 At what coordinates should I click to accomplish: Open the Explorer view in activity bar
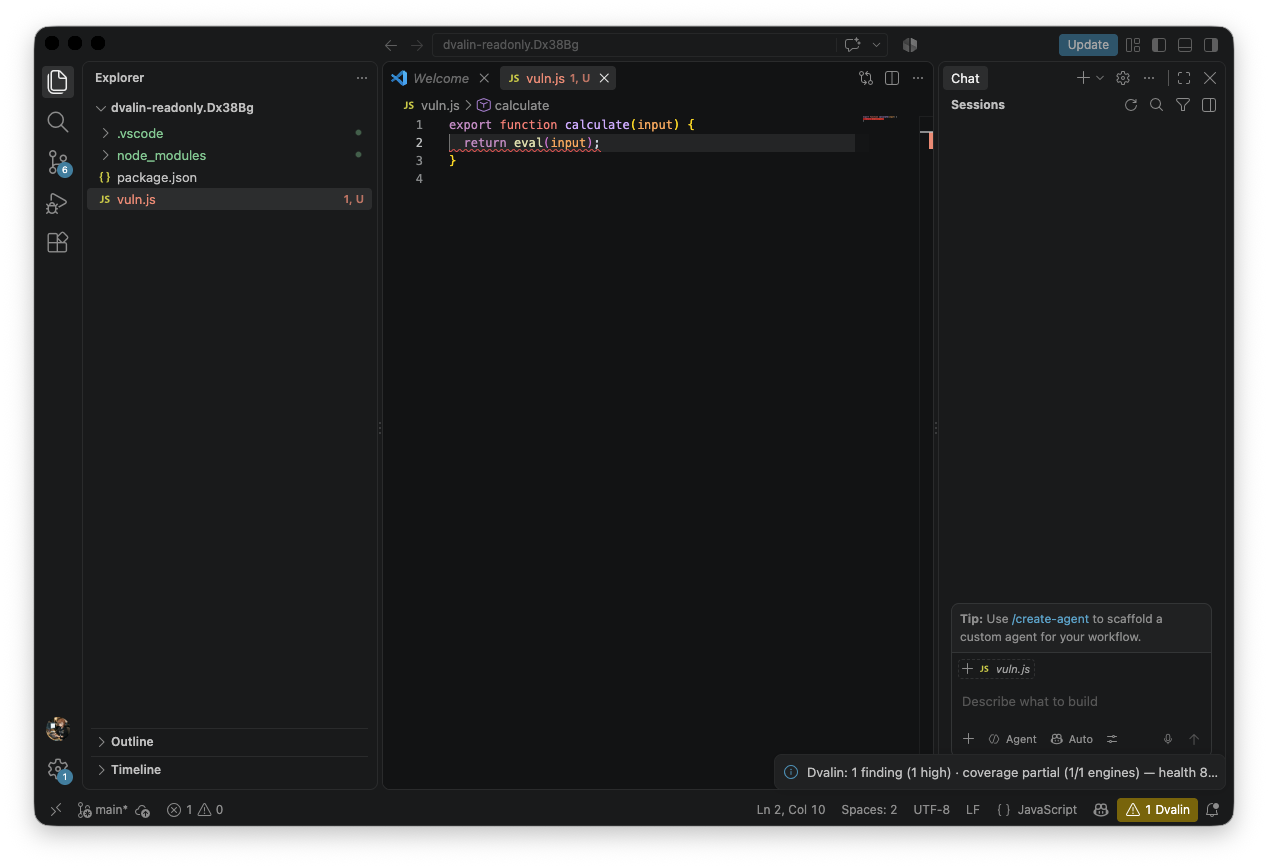58,82
